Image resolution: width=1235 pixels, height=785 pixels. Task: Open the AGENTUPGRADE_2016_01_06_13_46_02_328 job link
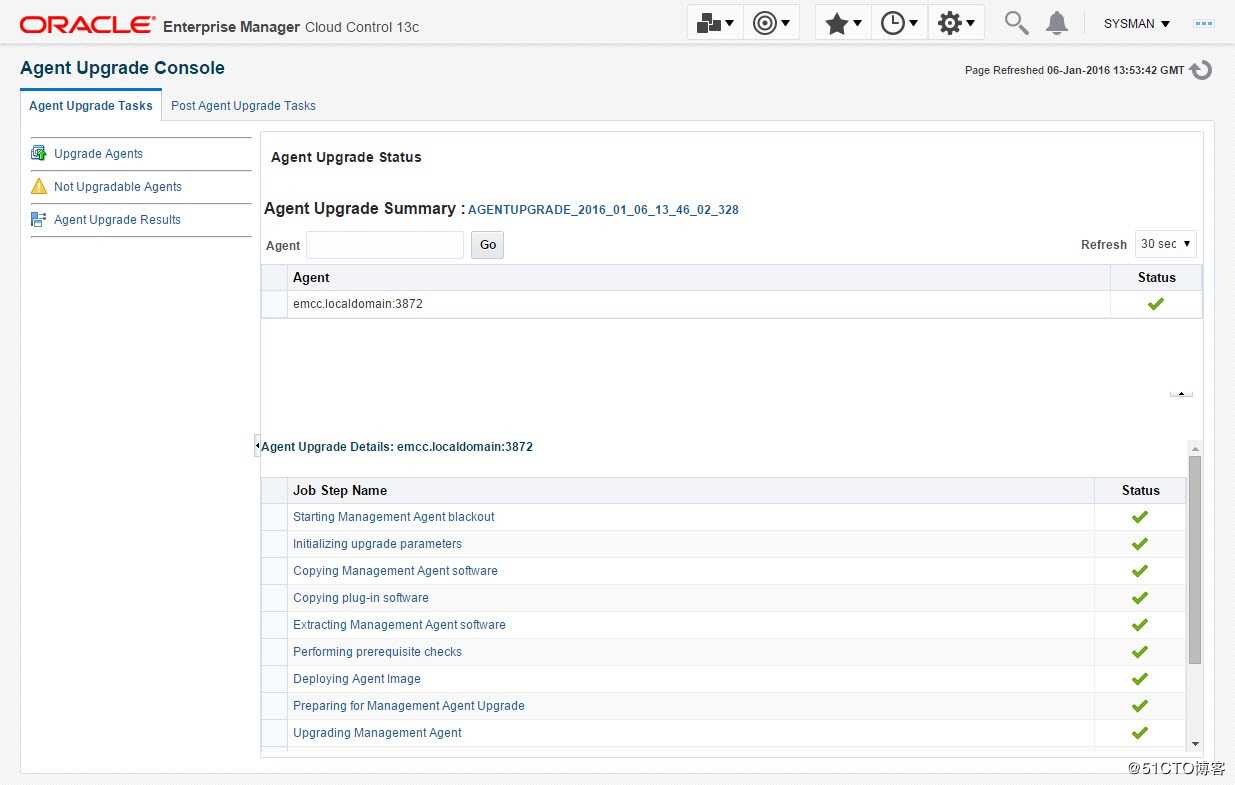point(603,210)
